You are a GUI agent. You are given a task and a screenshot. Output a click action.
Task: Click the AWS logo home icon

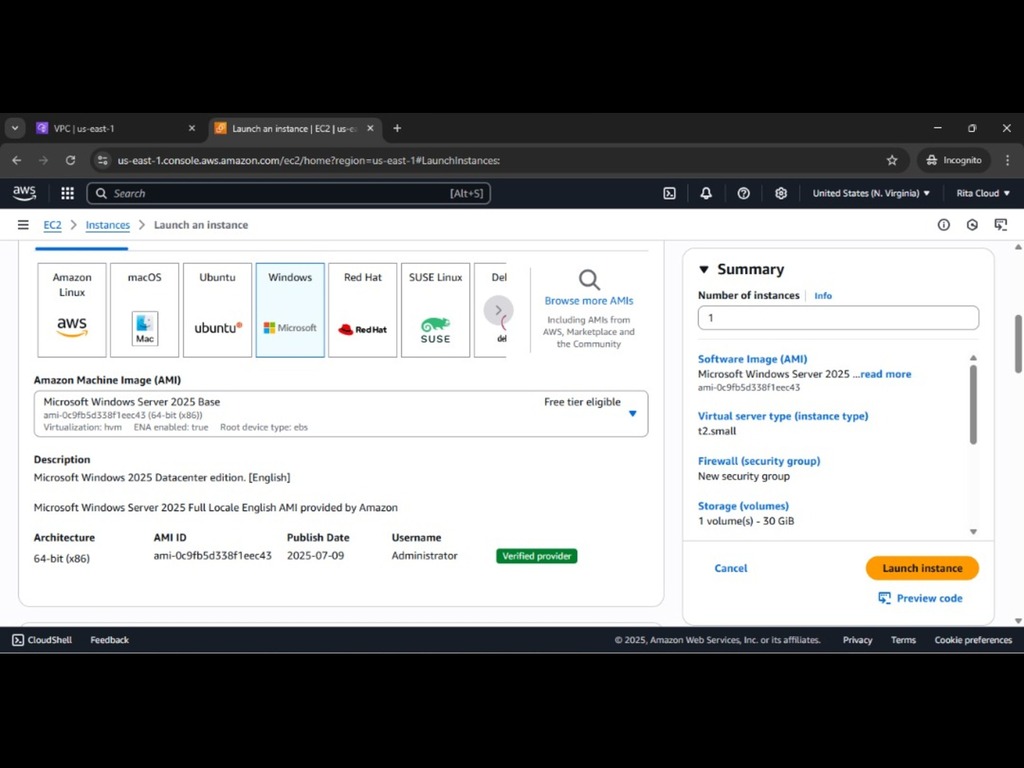coord(24,193)
